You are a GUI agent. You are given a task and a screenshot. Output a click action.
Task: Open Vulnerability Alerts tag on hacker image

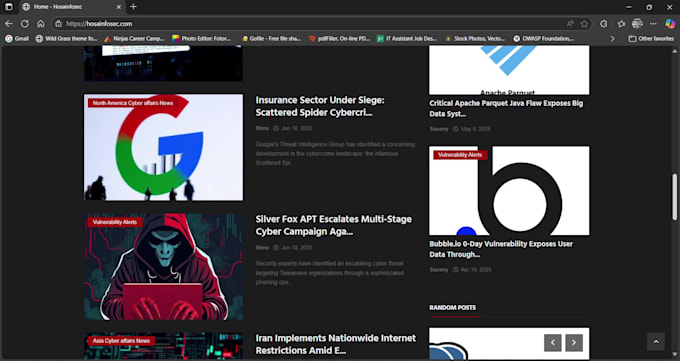click(115, 222)
